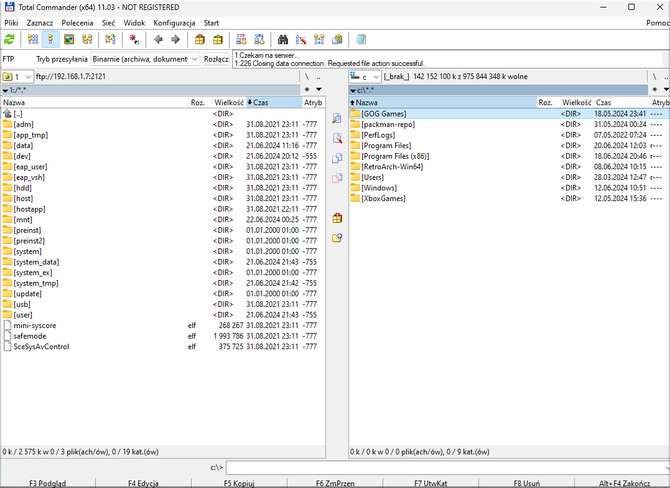Viewport: 670px width, 488px height.
Task: Click the toolbar icon left of the Notepad icon
Action: pyautogui.click(x=338, y=40)
